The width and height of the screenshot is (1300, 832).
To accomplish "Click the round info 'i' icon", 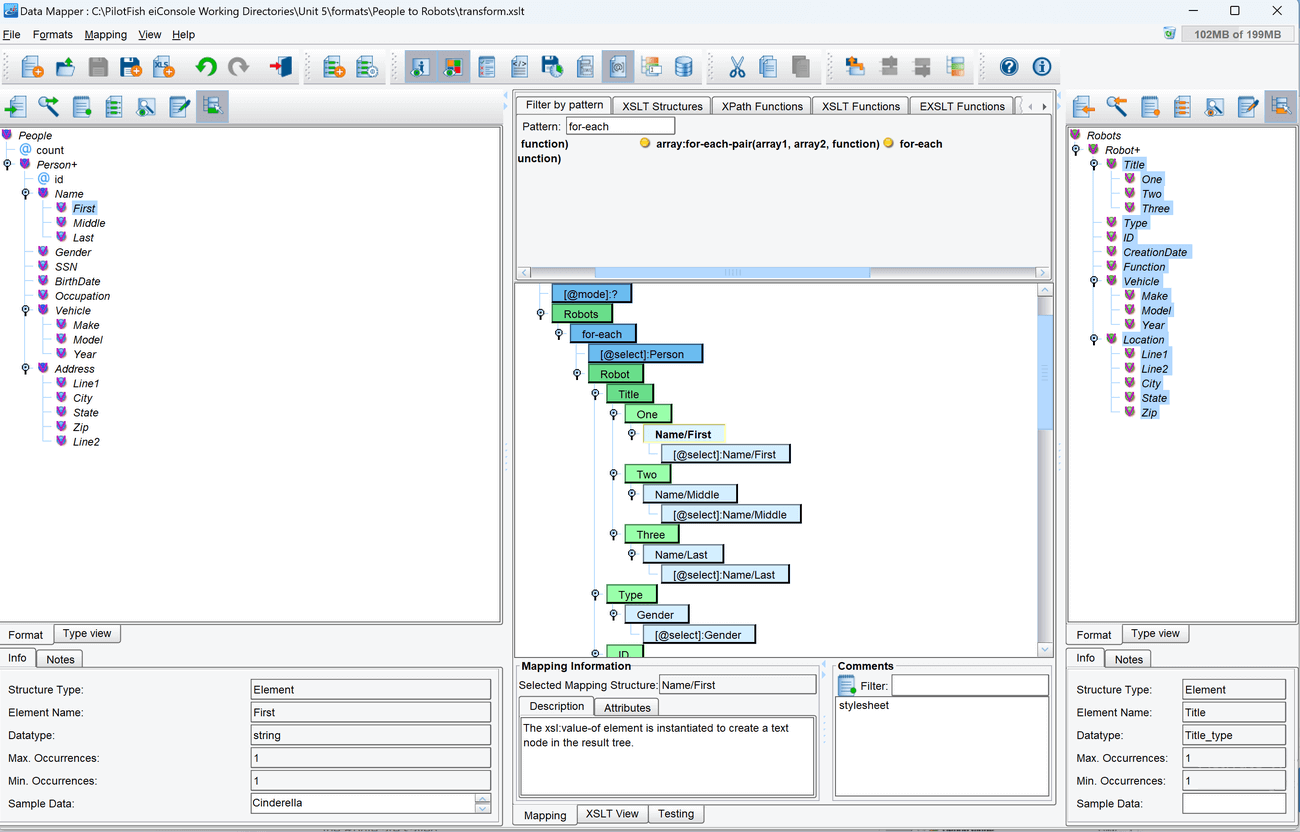I will point(1041,67).
